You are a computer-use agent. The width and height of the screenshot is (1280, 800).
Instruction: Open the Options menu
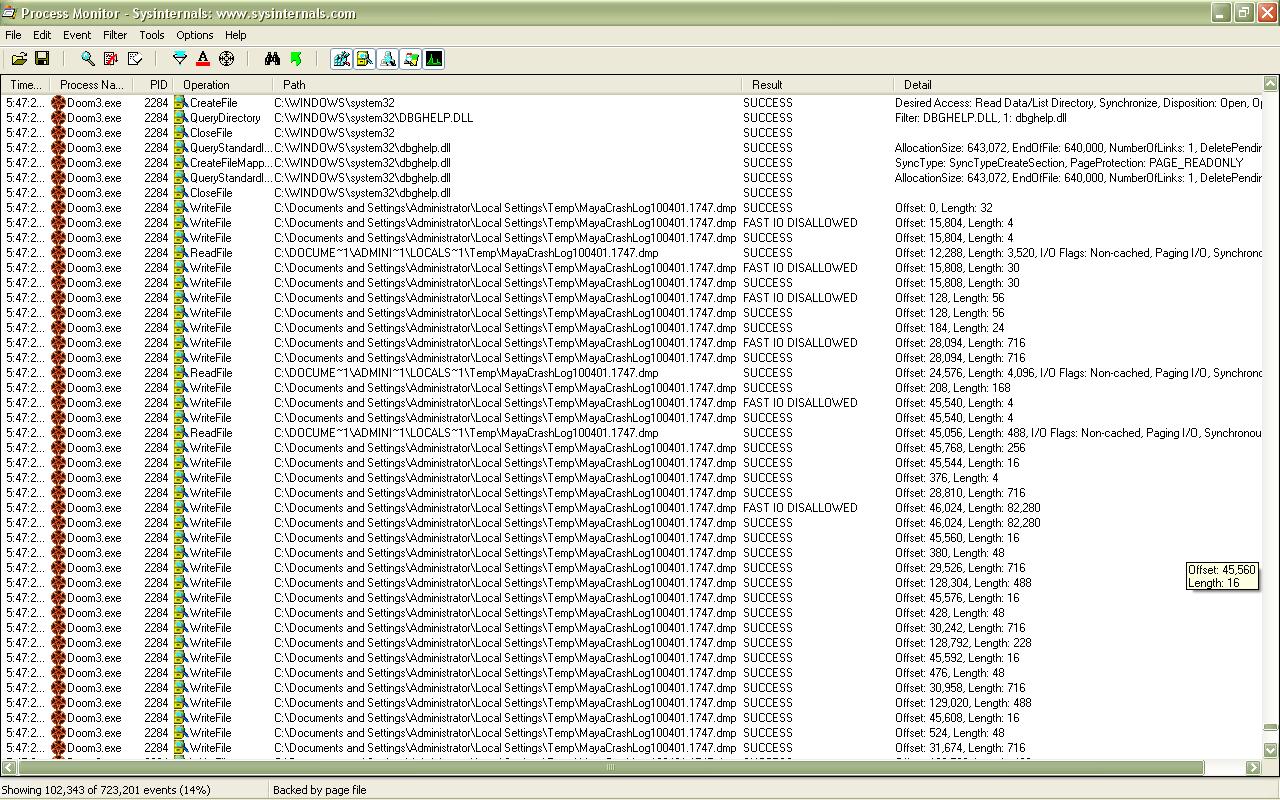[x=195, y=35]
